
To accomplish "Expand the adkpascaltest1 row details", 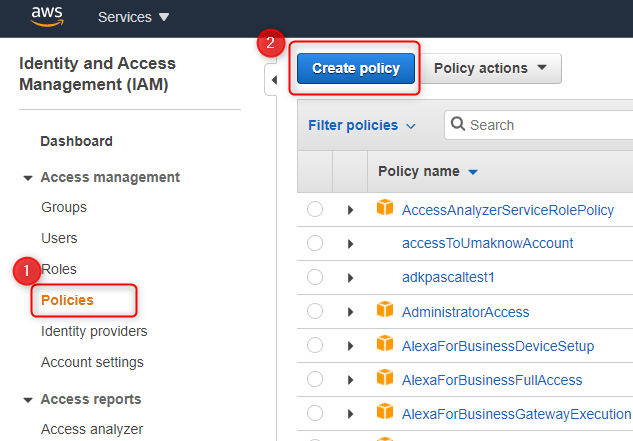I will 350,278.
